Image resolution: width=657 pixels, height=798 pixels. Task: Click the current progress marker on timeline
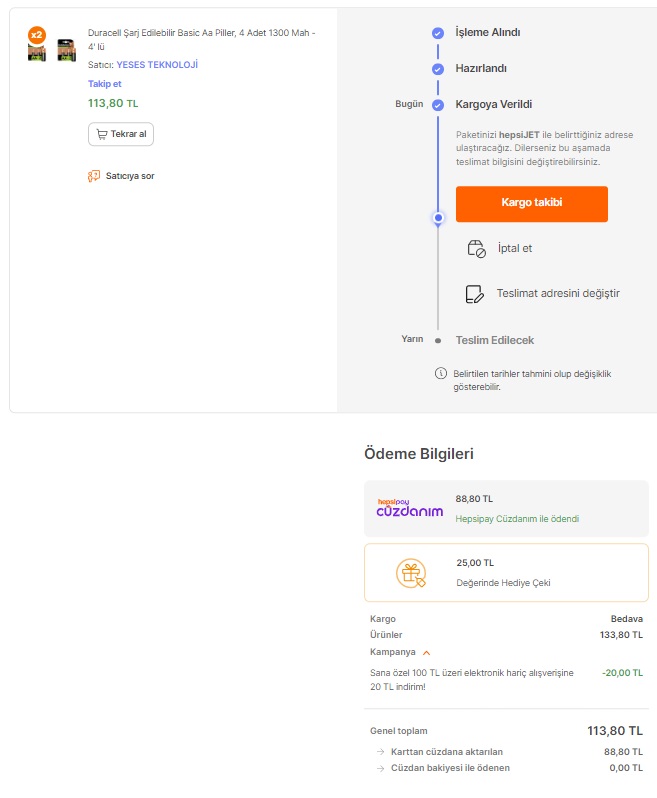click(438, 218)
